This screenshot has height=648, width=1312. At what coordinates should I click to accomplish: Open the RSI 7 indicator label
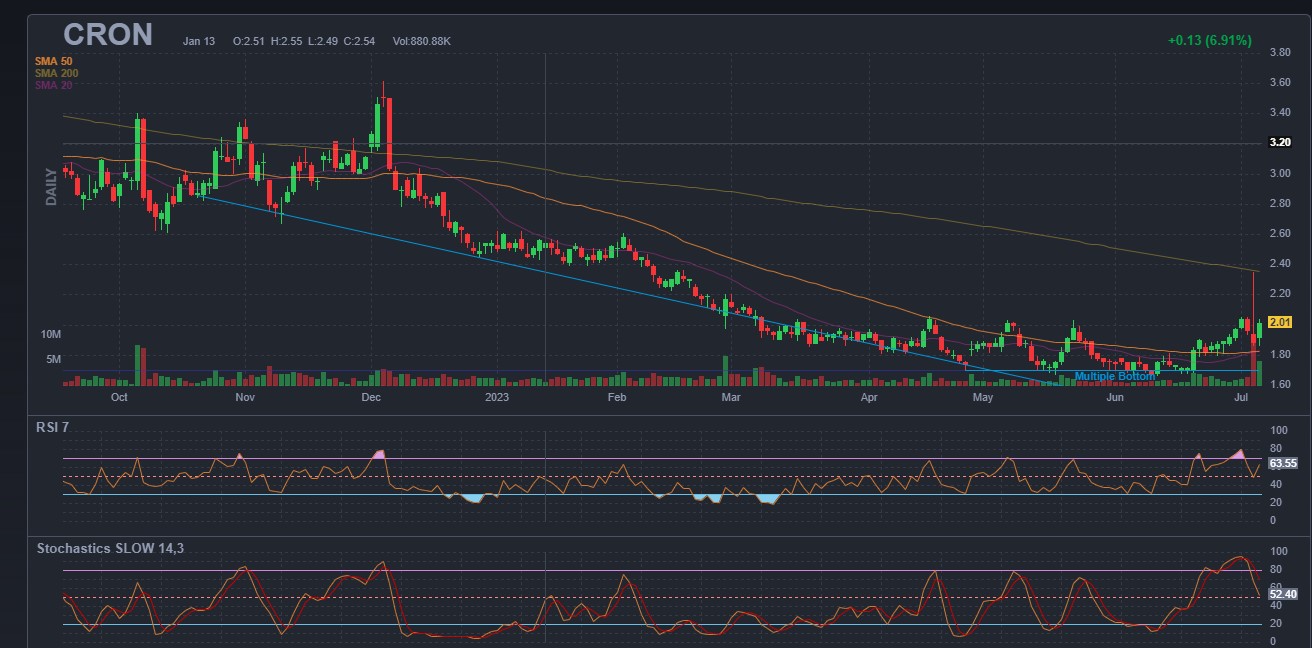(53, 428)
